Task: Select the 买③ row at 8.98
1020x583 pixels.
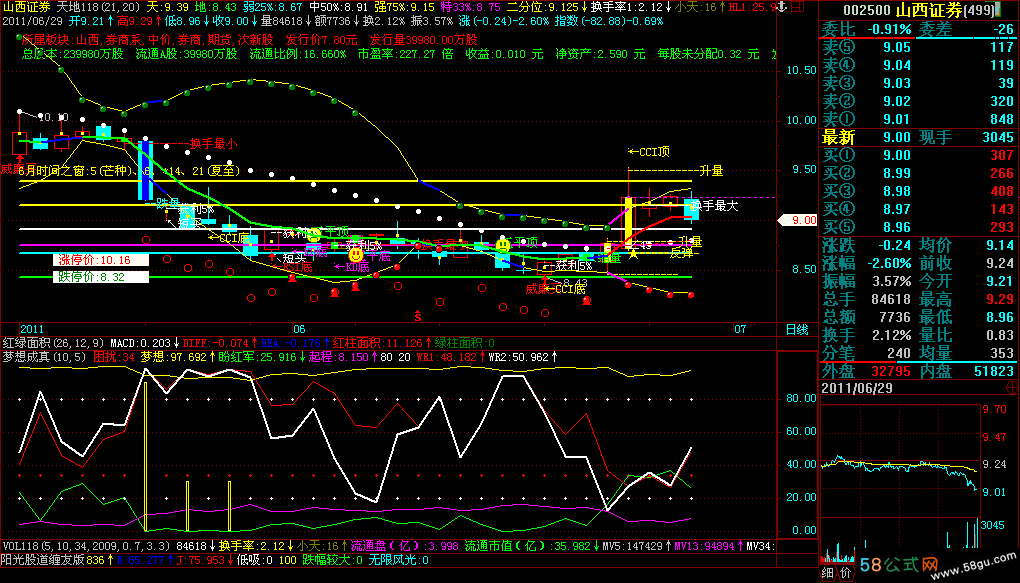Action: click(x=918, y=192)
